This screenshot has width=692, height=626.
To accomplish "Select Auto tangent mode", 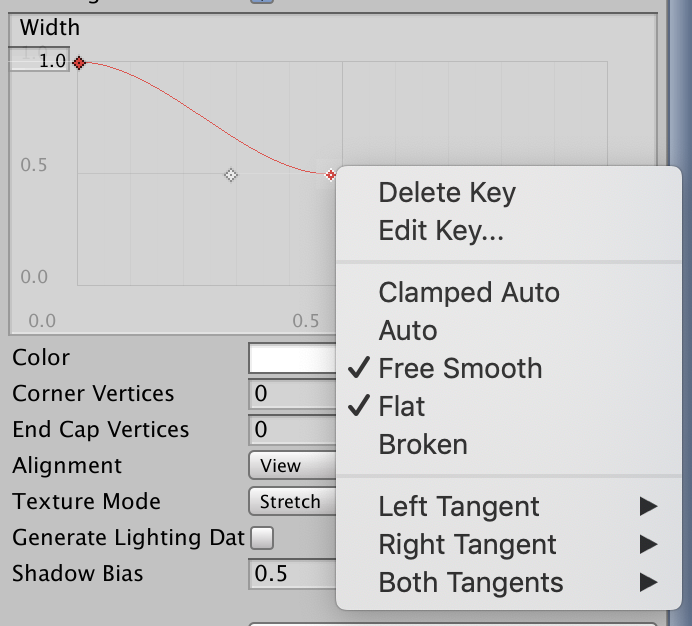I will [408, 330].
